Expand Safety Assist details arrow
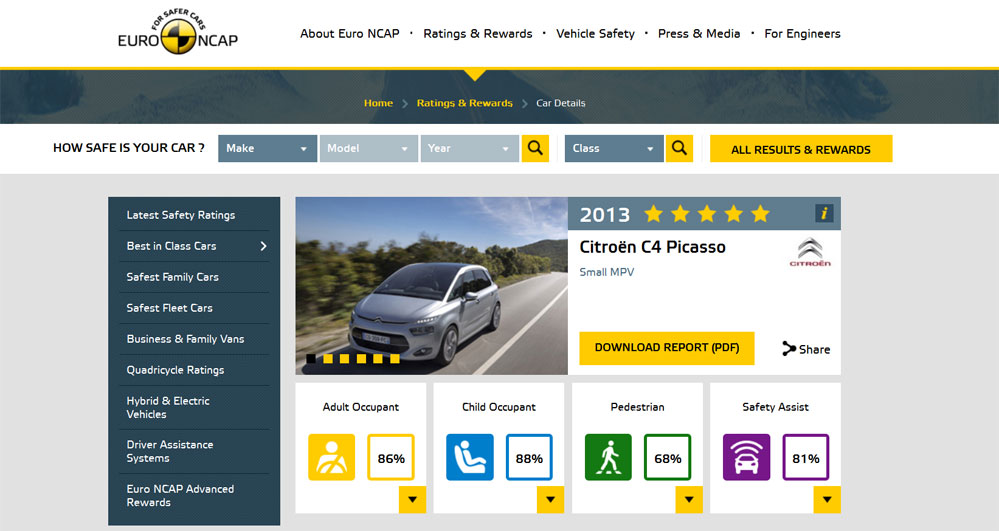The width and height of the screenshot is (999, 531). tap(827, 500)
